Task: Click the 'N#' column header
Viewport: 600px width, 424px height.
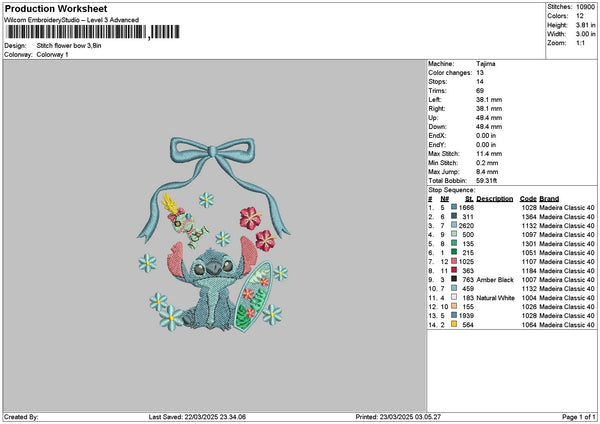Action: coord(444,199)
